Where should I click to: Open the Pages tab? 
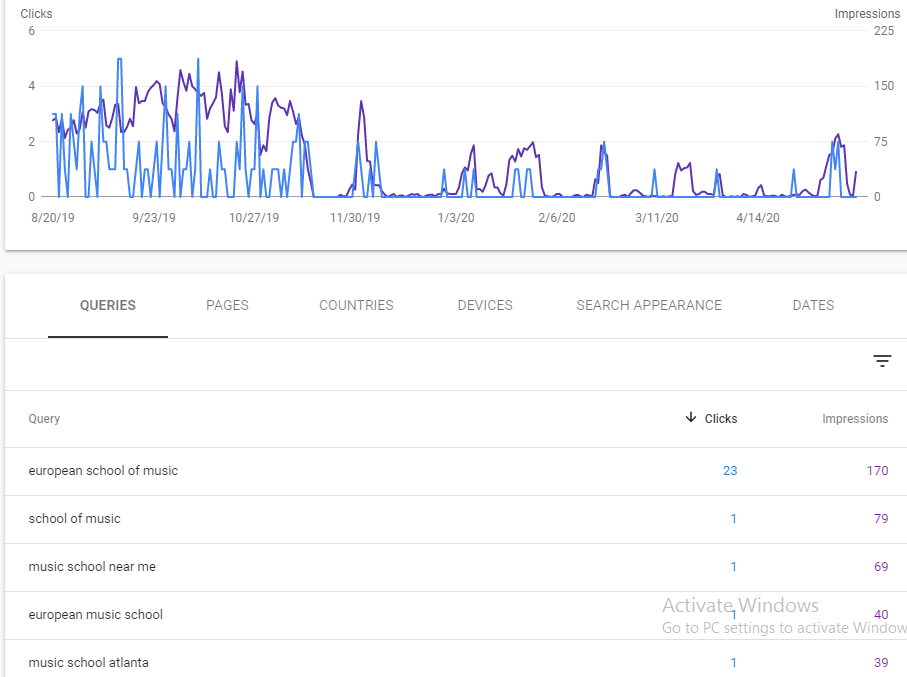click(x=227, y=306)
